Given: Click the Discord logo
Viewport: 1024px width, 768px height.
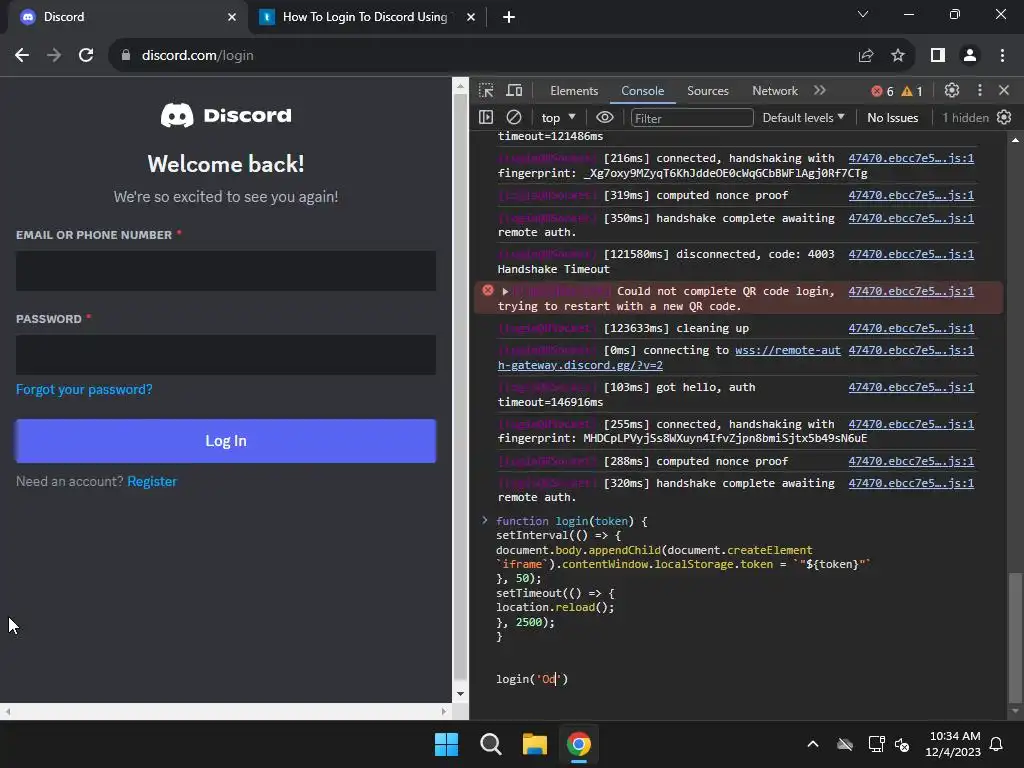Looking at the screenshot, I should 226,116.
